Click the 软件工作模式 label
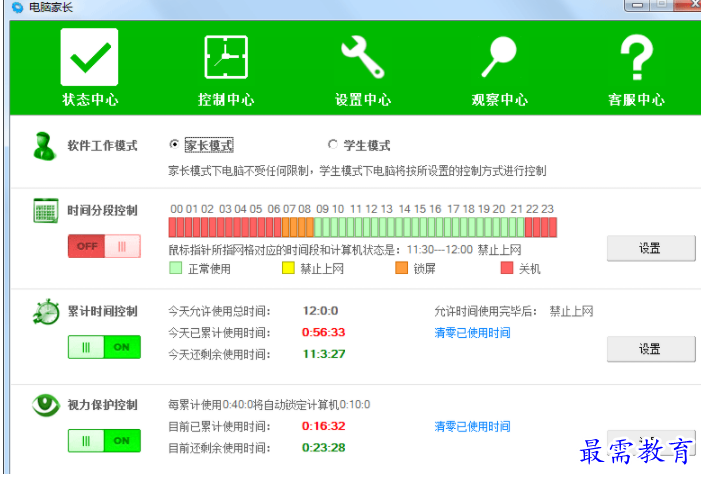This screenshot has height=483, width=701. pyautogui.click(x=102, y=146)
